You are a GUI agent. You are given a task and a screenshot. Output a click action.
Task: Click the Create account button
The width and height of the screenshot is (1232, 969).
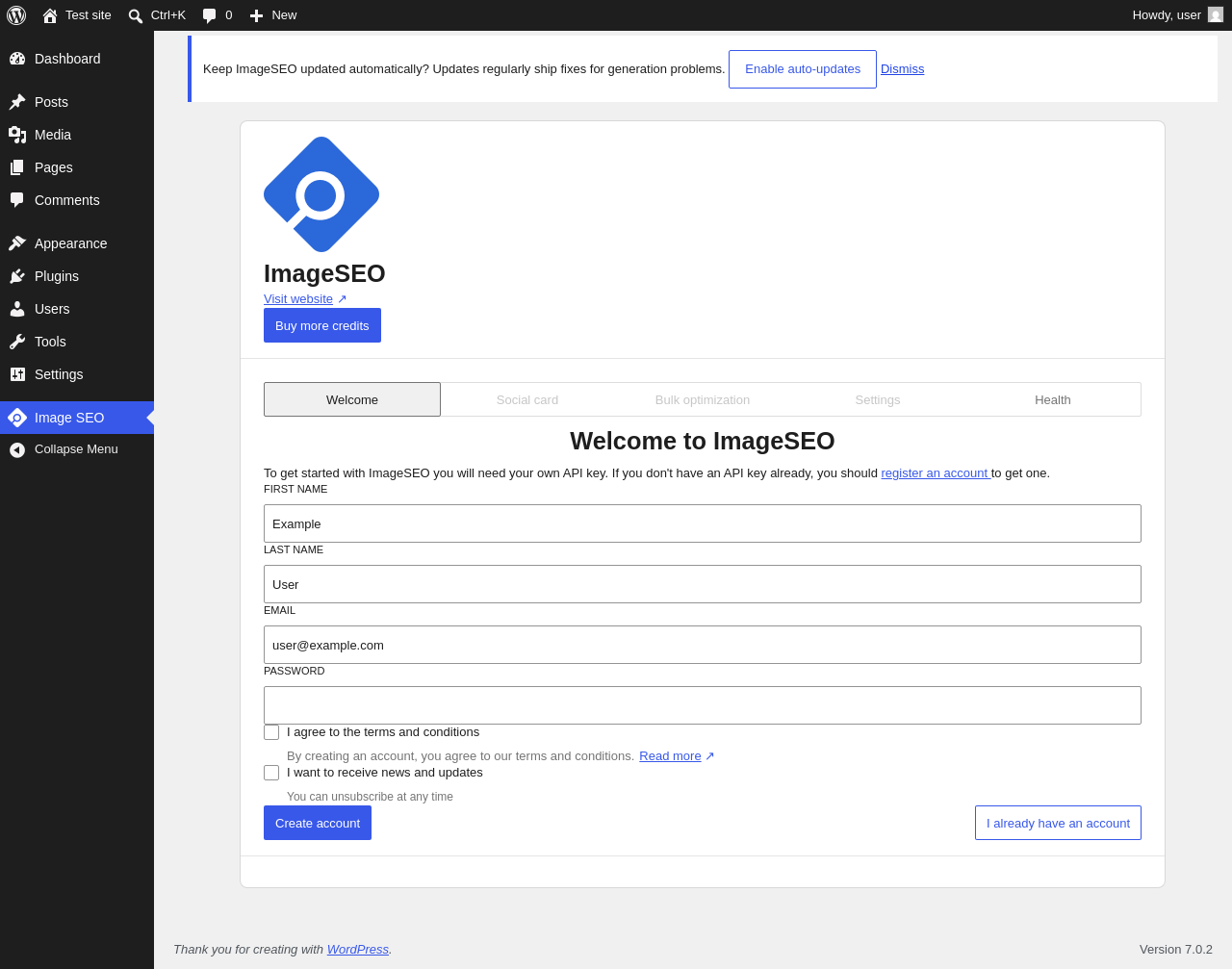(318, 823)
